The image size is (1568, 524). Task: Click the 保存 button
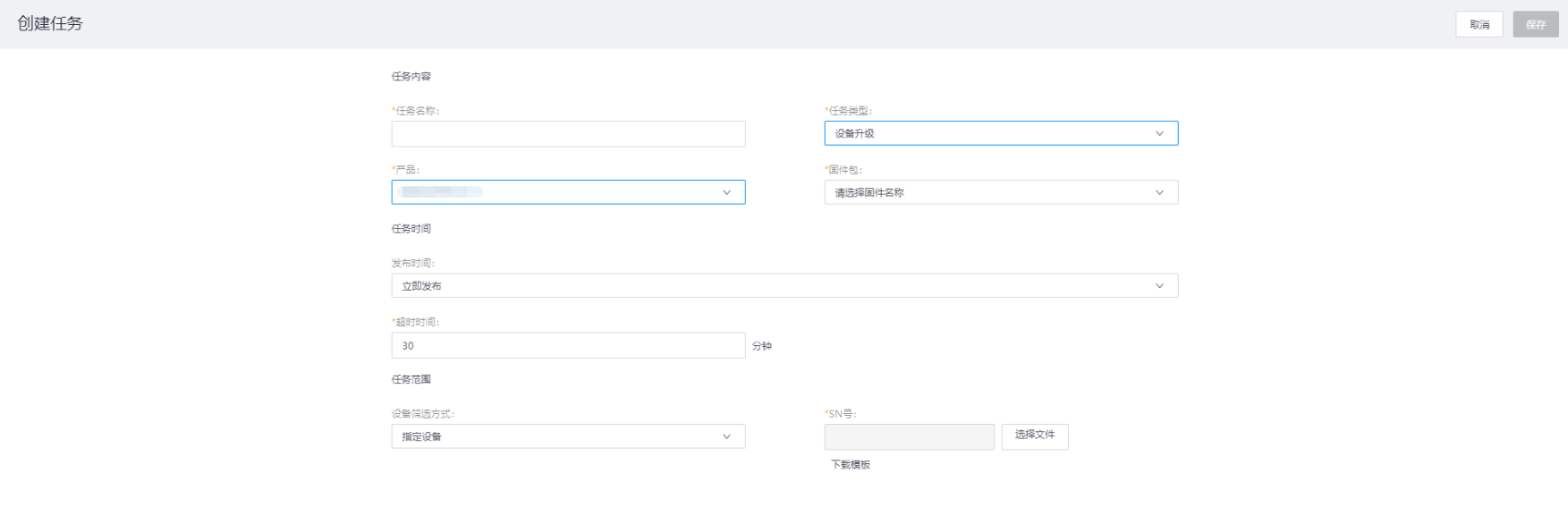pyautogui.click(x=1535, y=24)
